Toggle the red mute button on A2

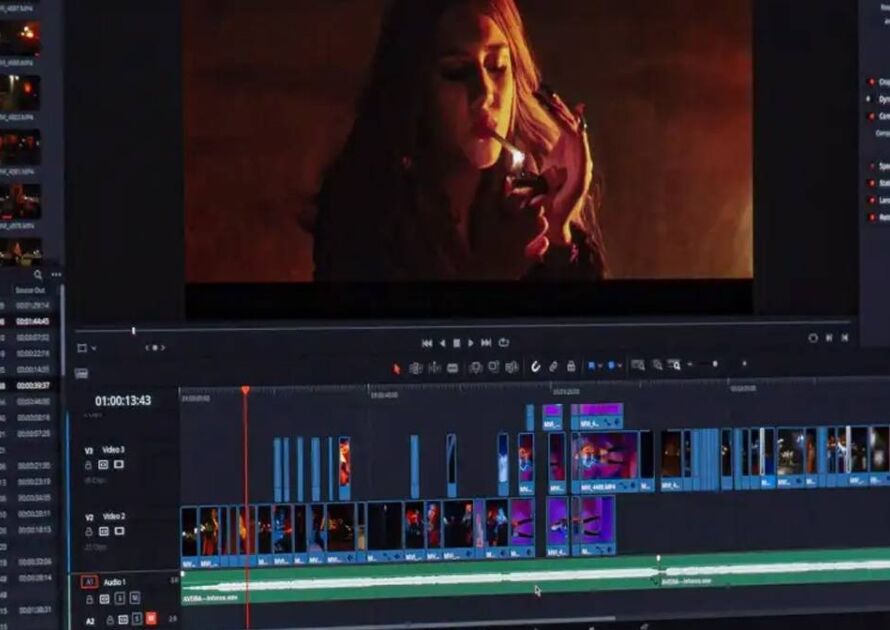(151, 619)
